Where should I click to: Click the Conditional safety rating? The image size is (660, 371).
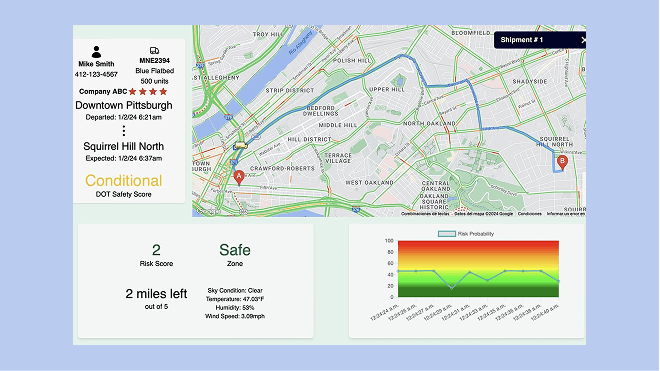[x=124, y=181]
